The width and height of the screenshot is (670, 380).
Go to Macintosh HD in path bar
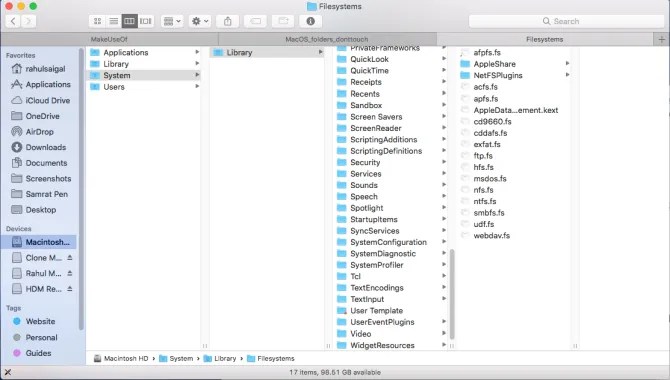(x=121, y=359)
